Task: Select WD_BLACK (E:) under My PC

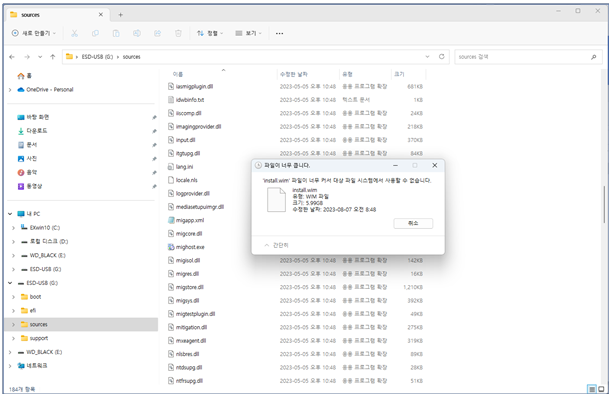Action: pyautogui.click(x=48, y=255)
